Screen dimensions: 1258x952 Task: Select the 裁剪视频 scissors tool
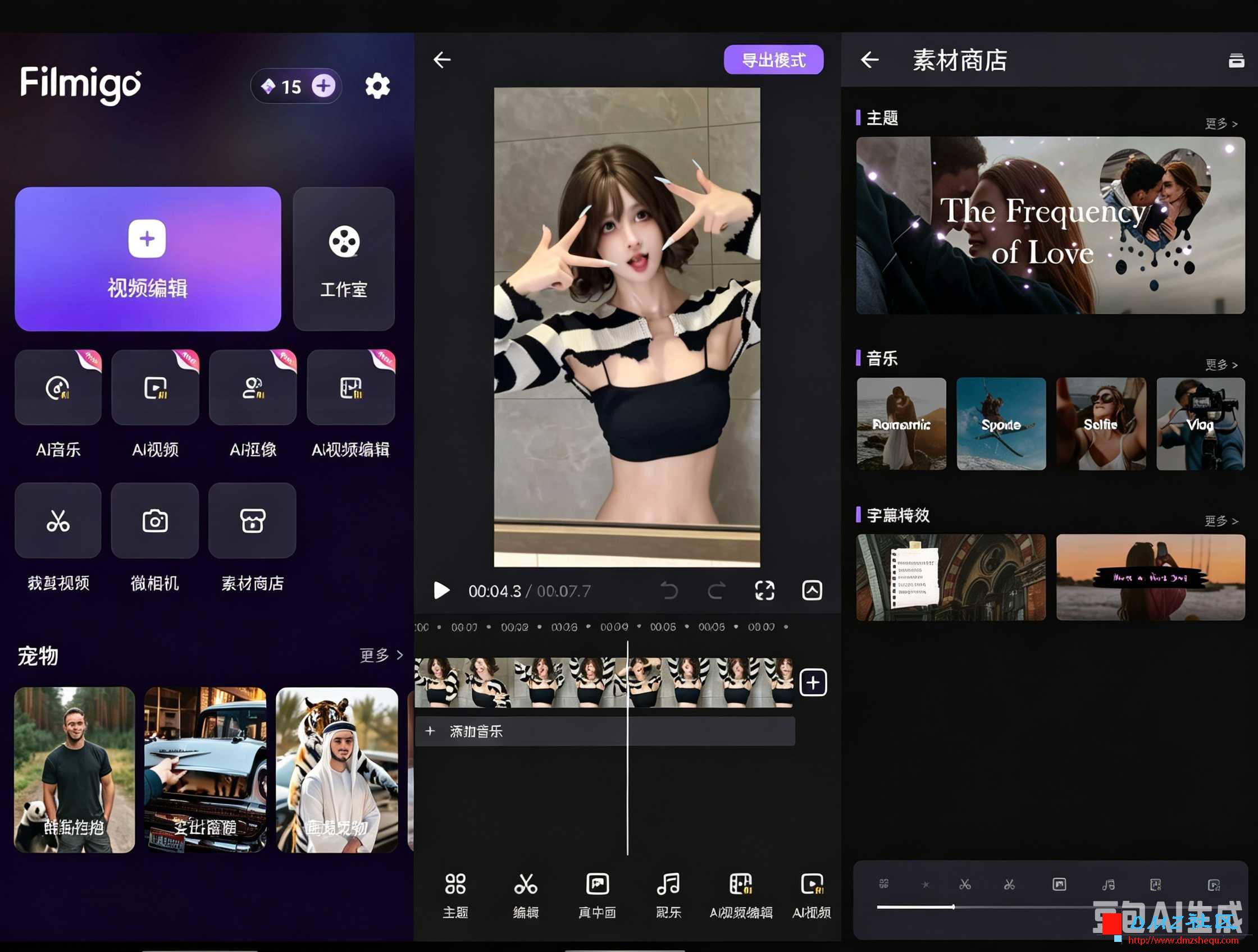[x=58, y=520]
